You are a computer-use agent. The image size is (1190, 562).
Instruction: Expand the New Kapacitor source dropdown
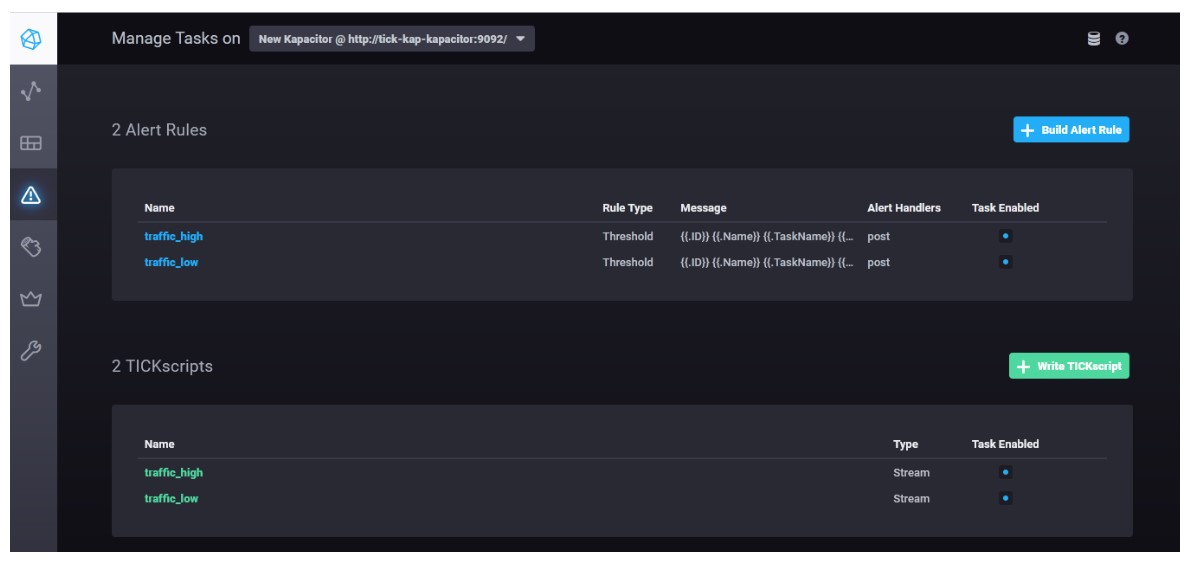pyautogui.click(x=392, y=39)
